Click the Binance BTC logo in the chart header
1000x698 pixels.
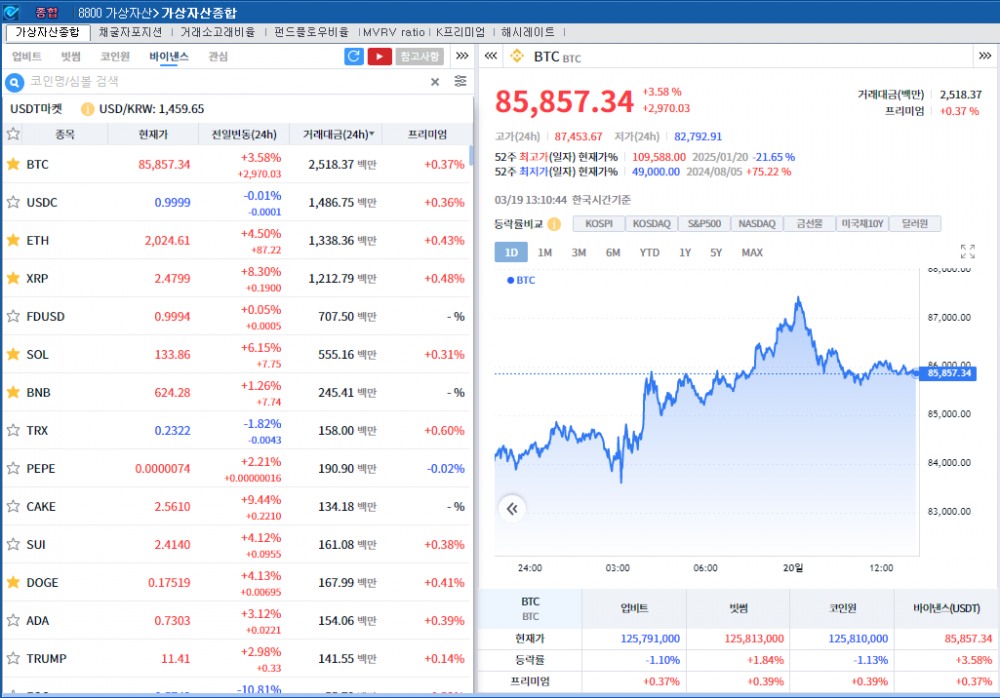[516, 57]
